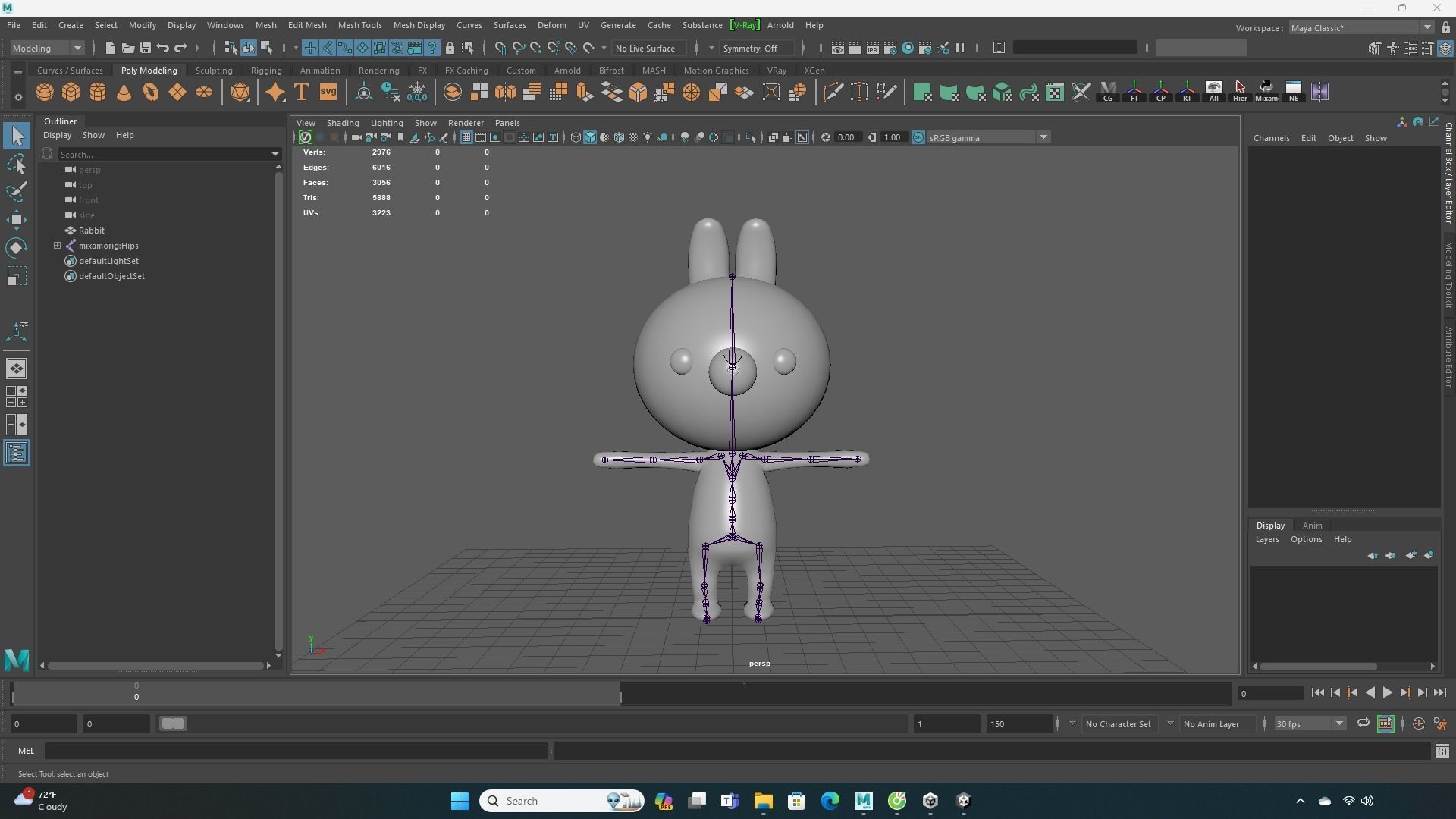Create a Polygon Cube from shelf
Screen dimensions: 1456x819
(71, 93)
